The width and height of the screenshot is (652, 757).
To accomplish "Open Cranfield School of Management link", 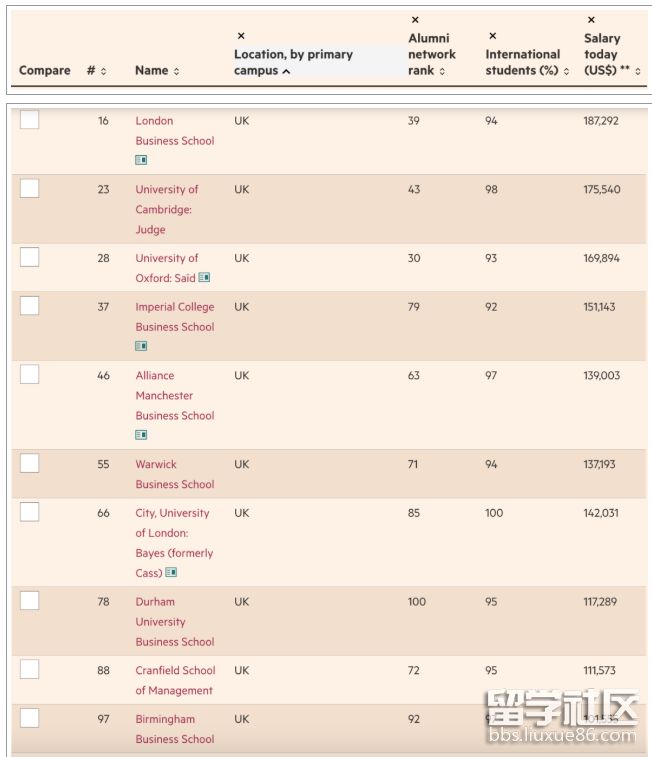I will 175,680.
